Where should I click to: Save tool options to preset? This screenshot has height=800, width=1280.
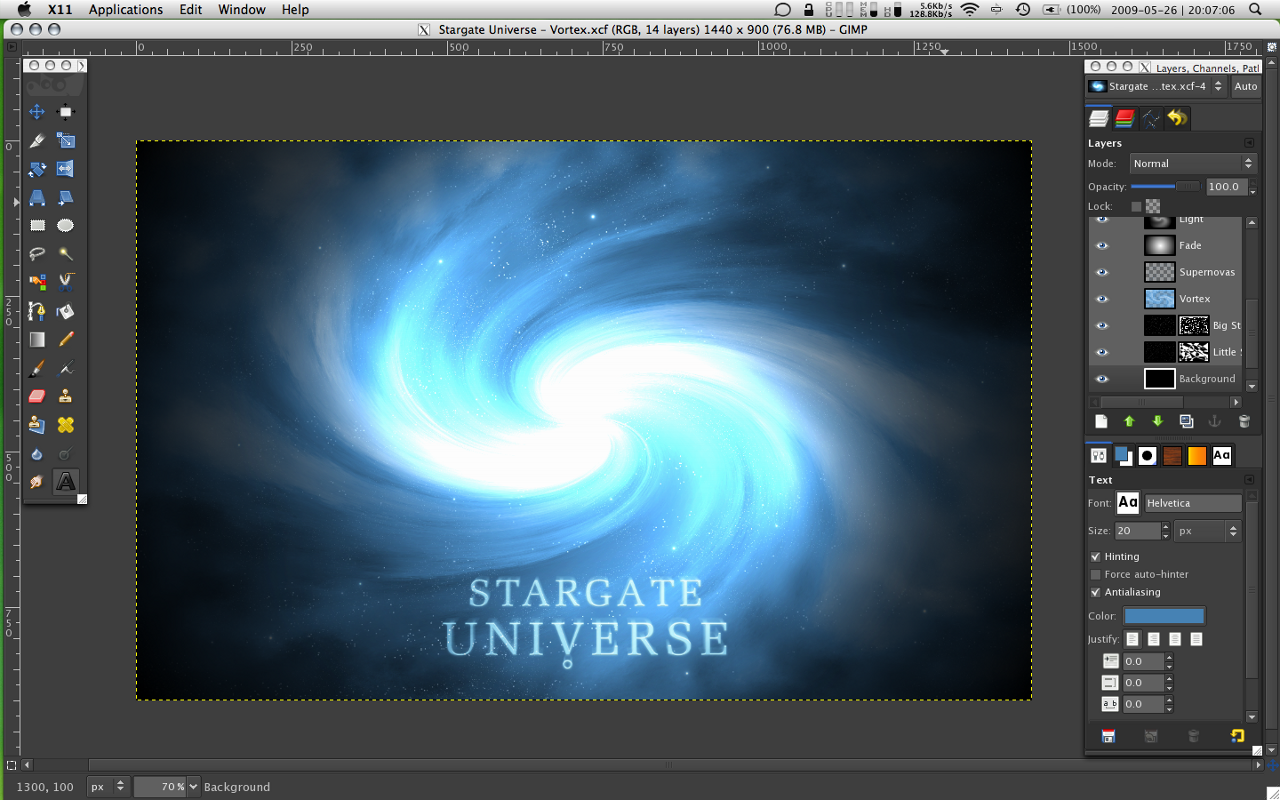pos(1108,736)
